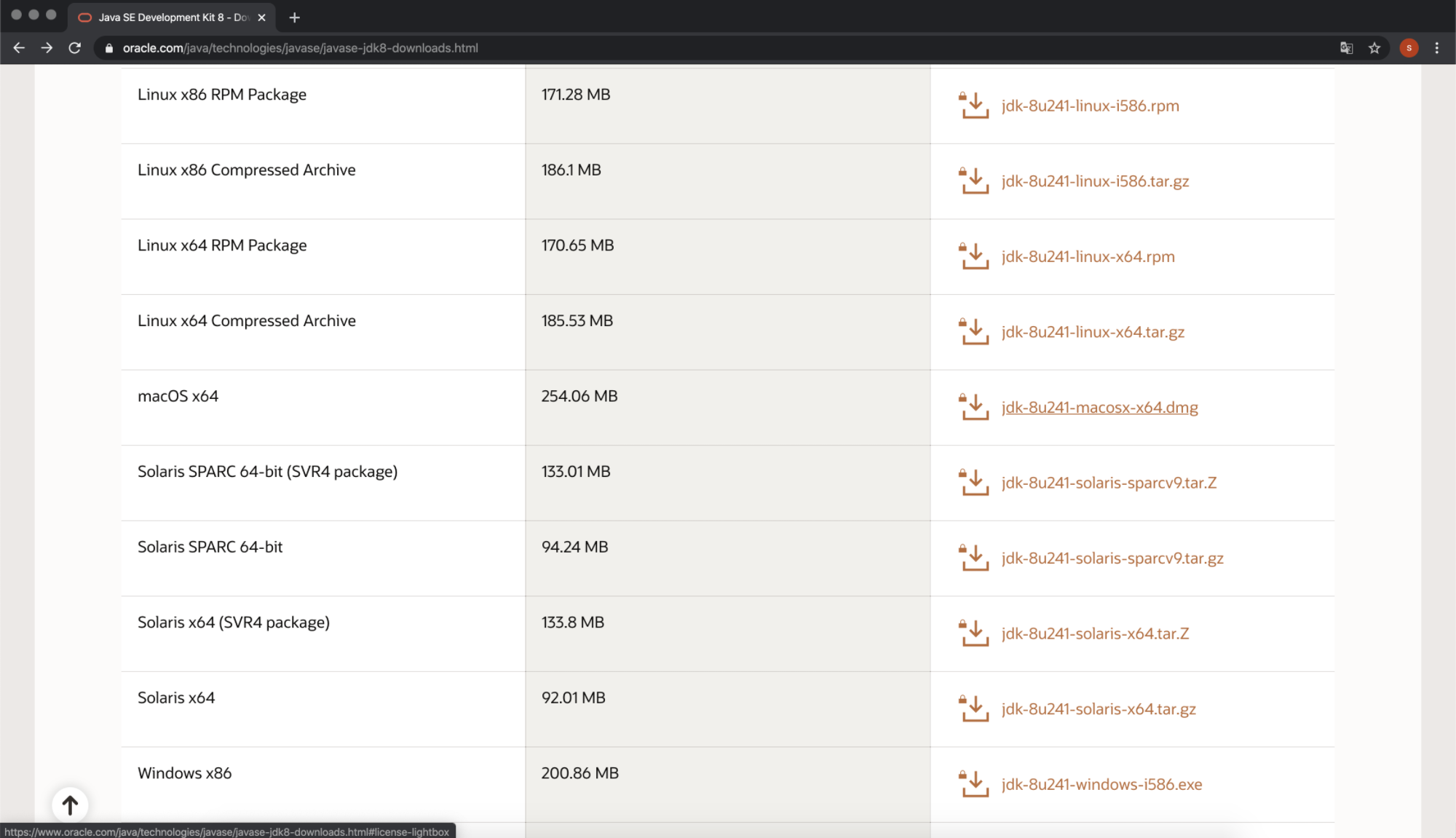Click download icon for jdk-8u241-linux-i586.rpm

[974, 106]
